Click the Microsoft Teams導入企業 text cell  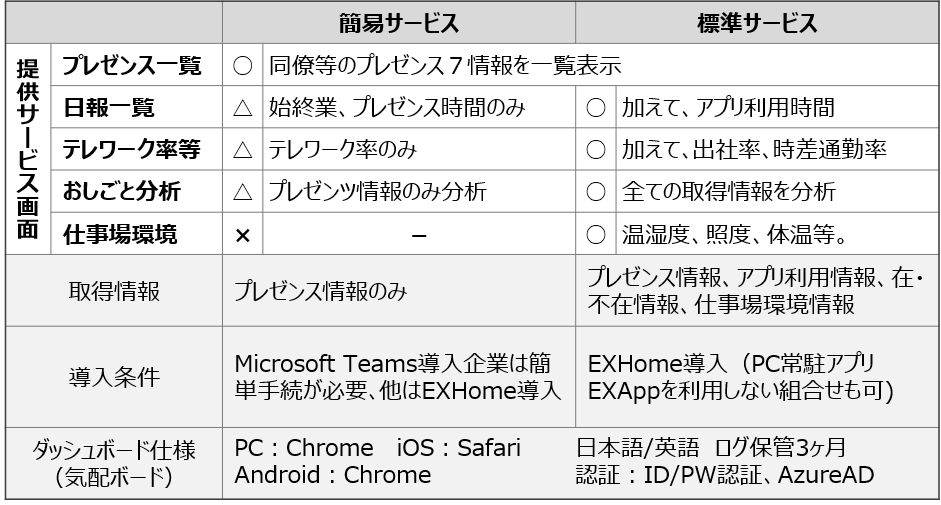pyautogui.click(x=398, y=377)
